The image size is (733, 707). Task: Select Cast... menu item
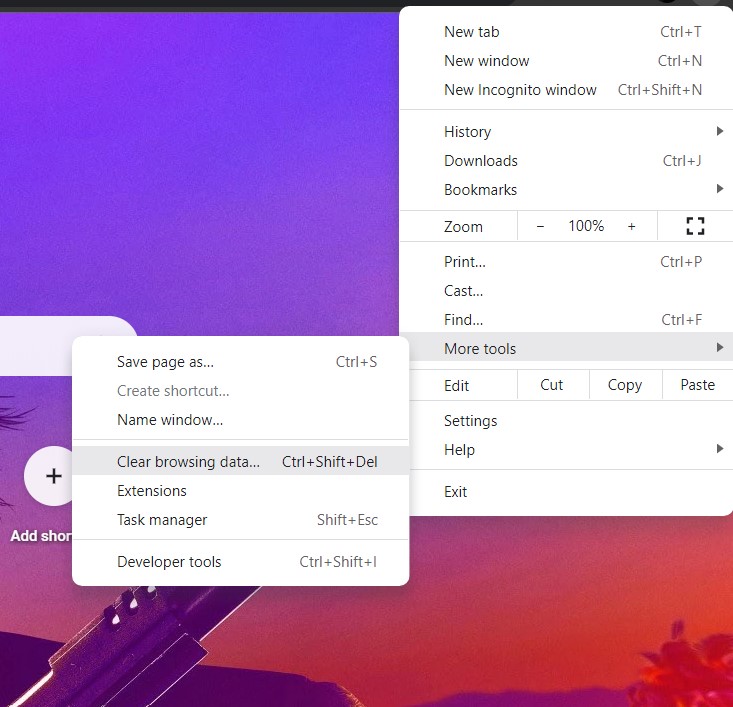[567, 291]
